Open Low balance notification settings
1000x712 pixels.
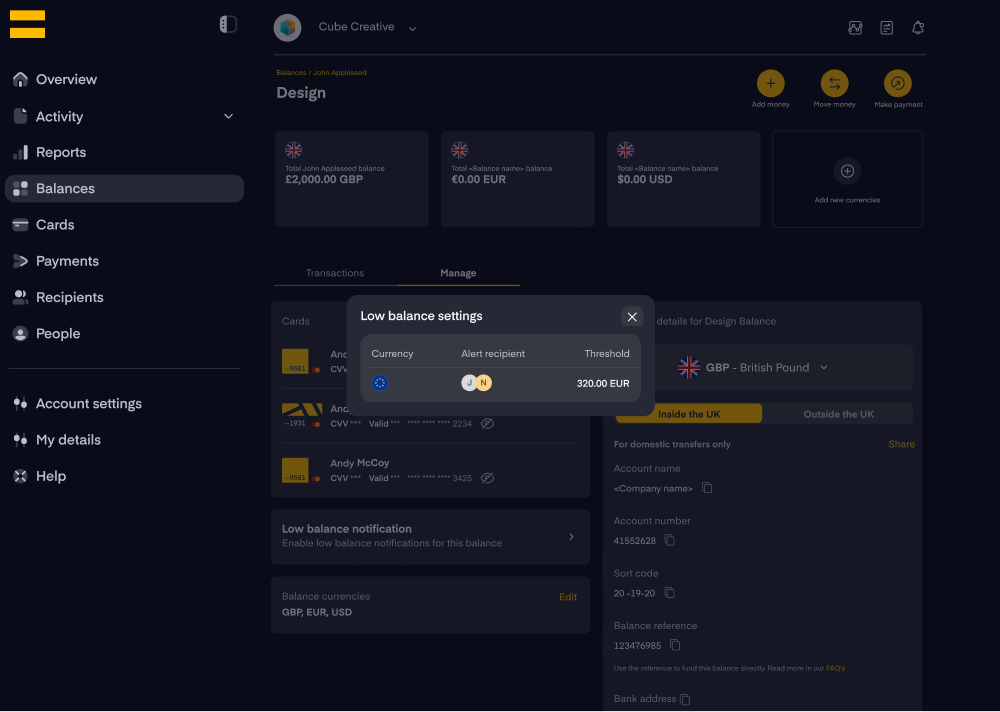430,537
